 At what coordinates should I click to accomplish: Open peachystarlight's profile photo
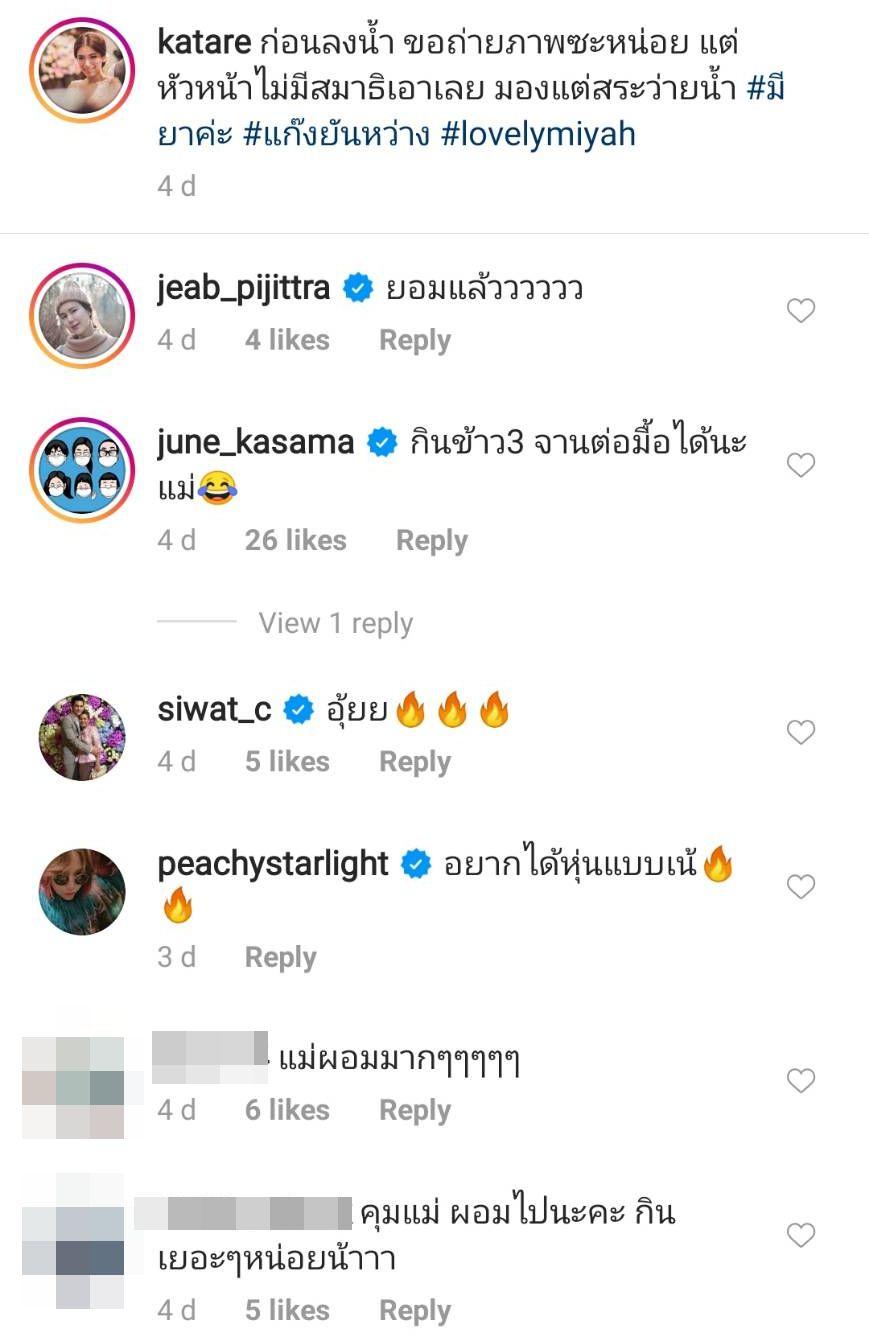point(82,892)
